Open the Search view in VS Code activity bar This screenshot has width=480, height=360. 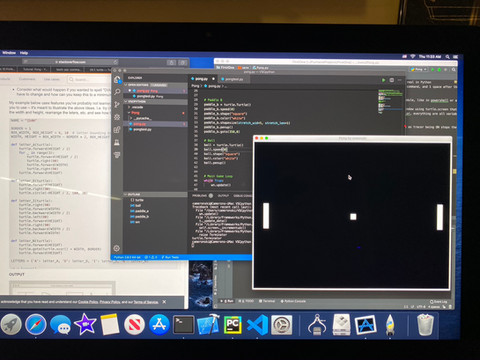click(117, 92)
